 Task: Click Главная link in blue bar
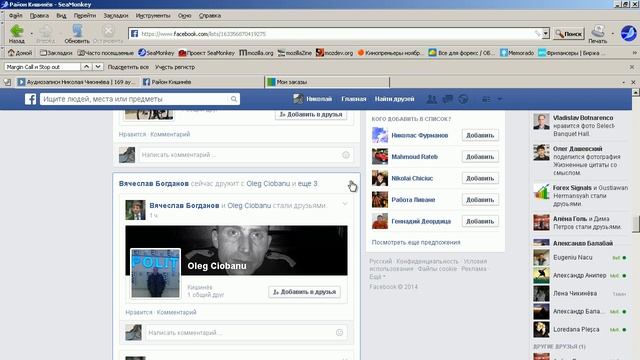353,99
